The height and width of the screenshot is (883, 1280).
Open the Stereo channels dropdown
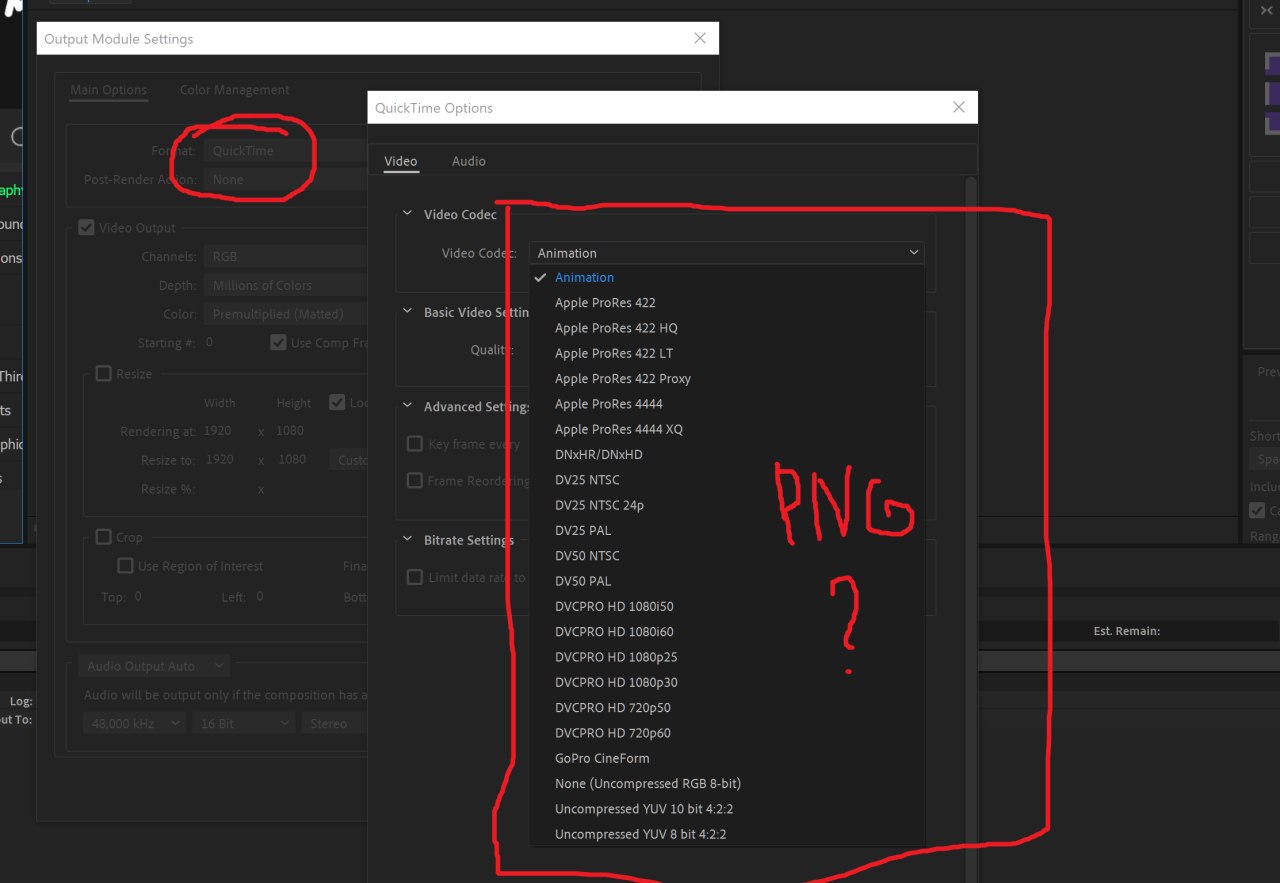335,723
